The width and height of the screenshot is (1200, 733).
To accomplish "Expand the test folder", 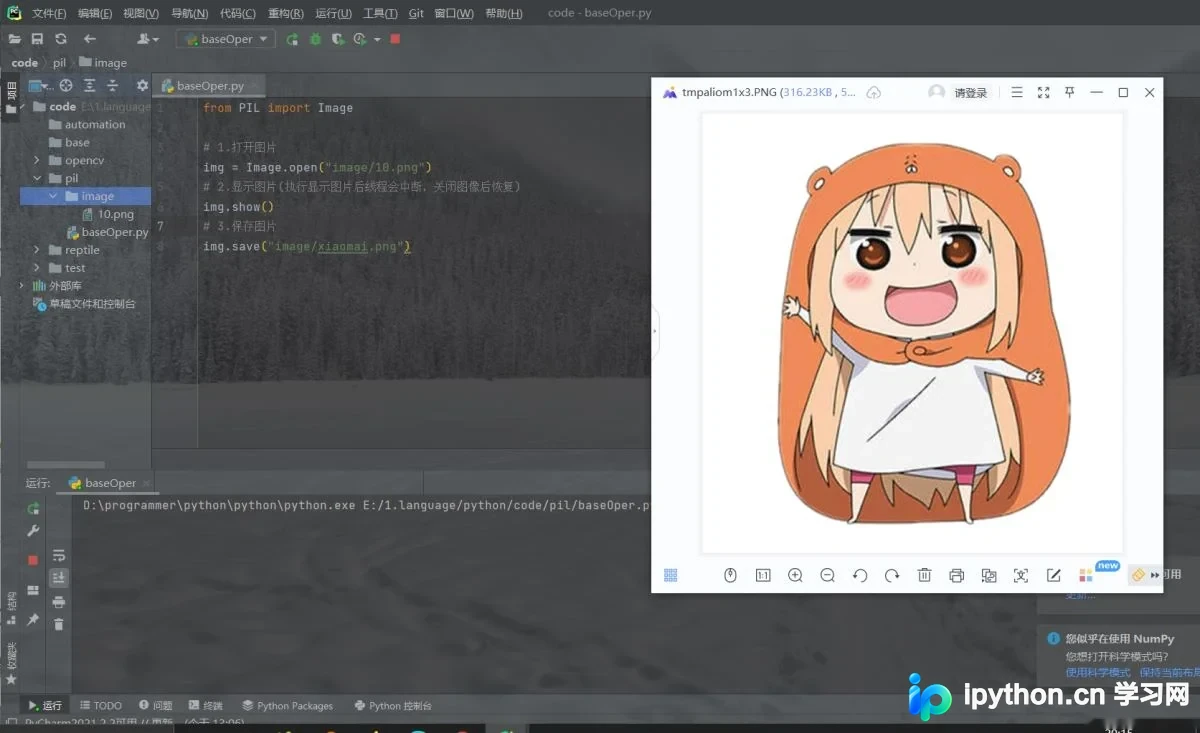I will (37, 268).
